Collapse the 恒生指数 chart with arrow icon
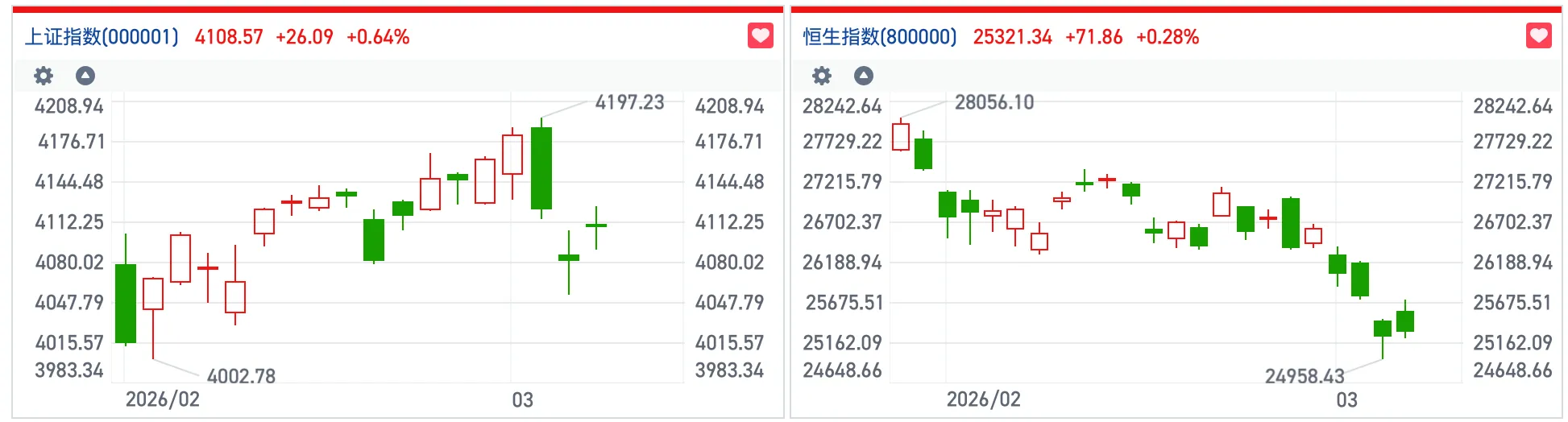 864,76
